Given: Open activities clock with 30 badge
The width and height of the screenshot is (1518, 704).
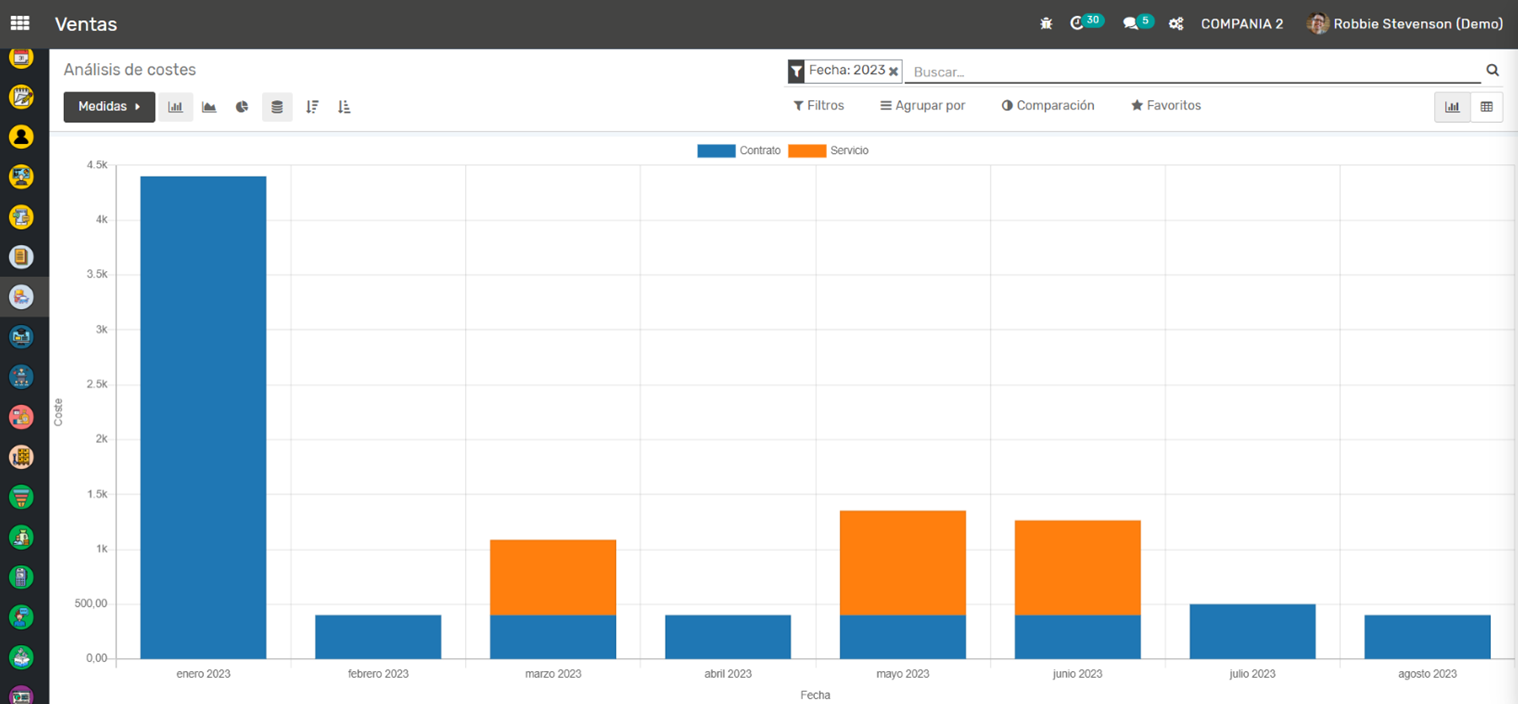Looking at the screenshot, I should [1078, 23].
